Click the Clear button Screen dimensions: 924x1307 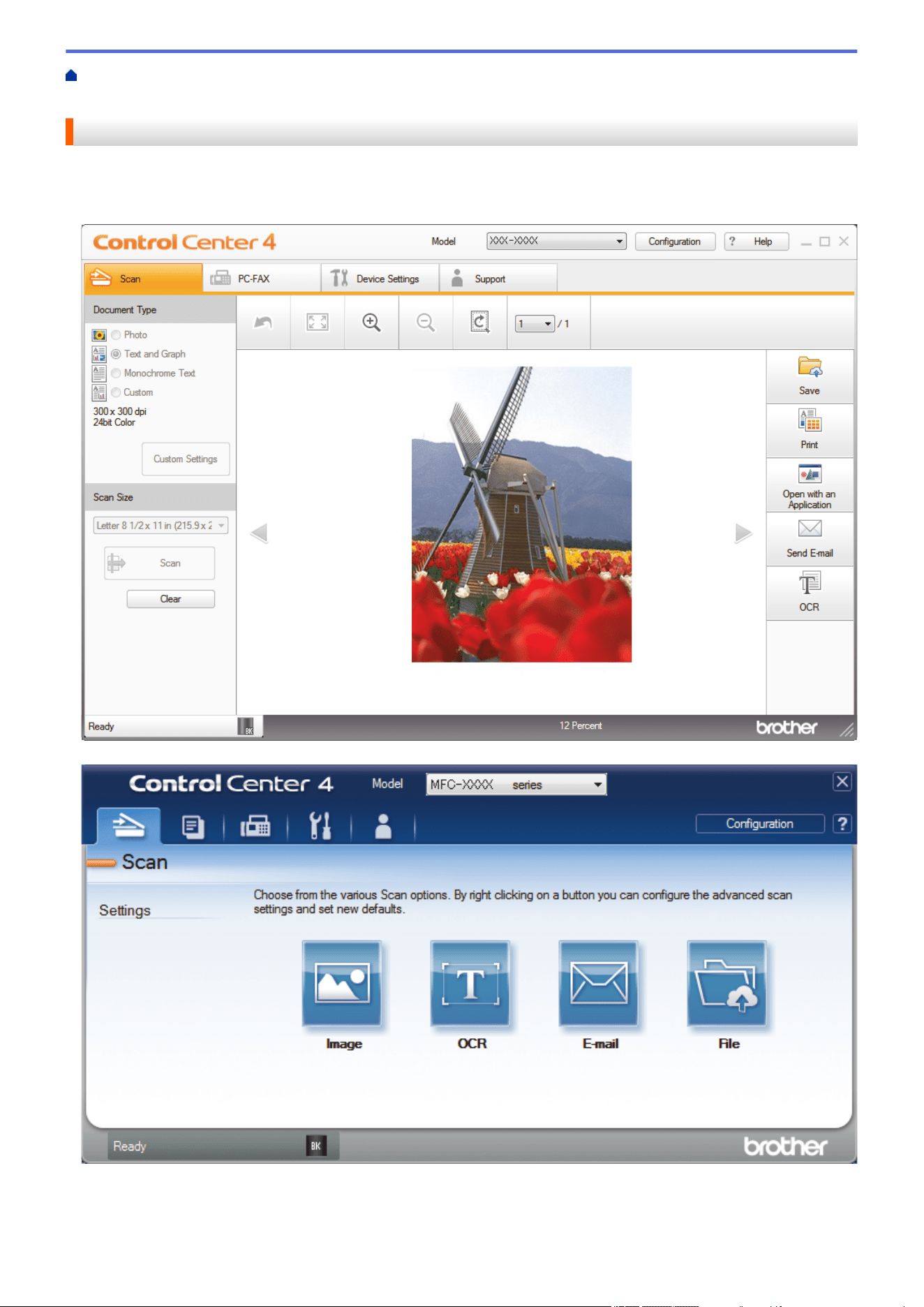tap(170, 599)
